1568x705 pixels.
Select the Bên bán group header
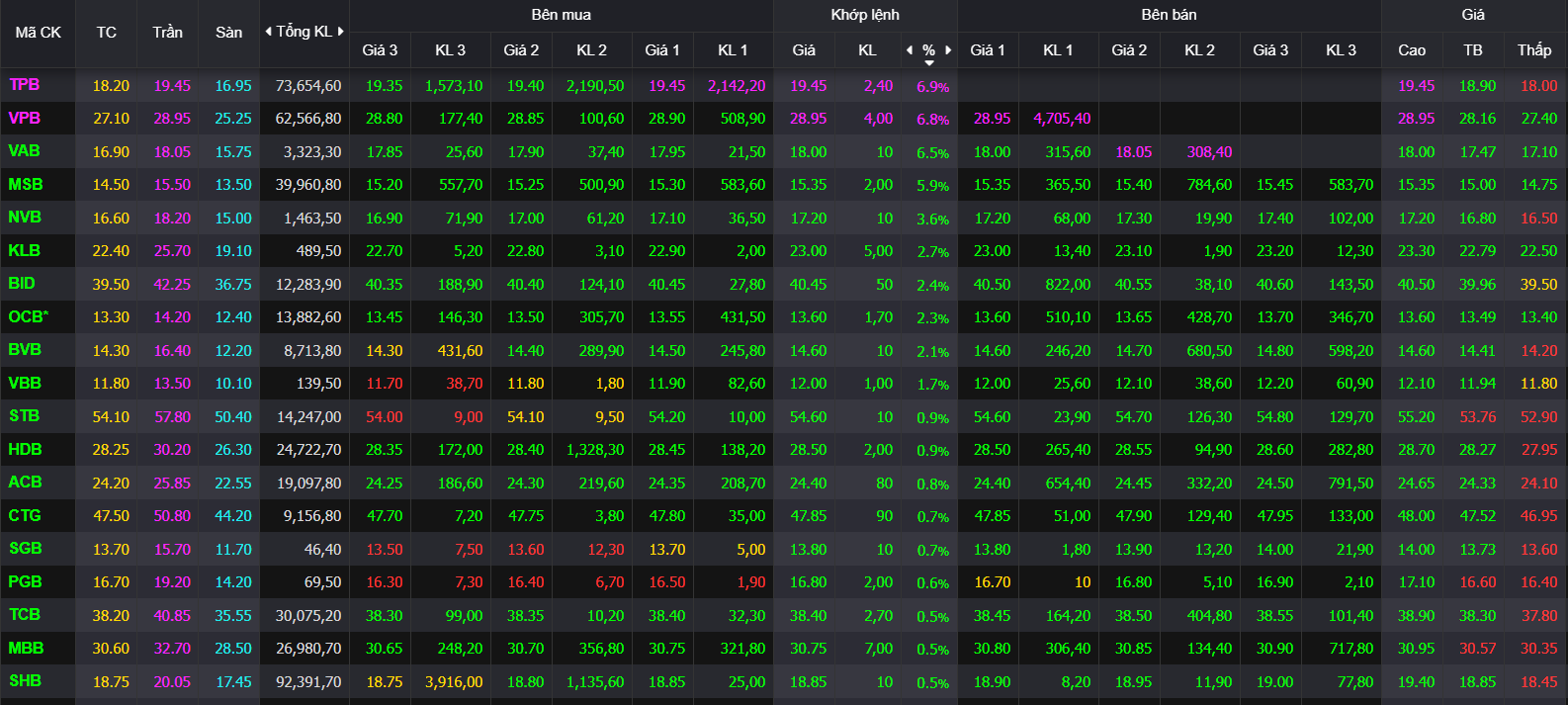1170,15
